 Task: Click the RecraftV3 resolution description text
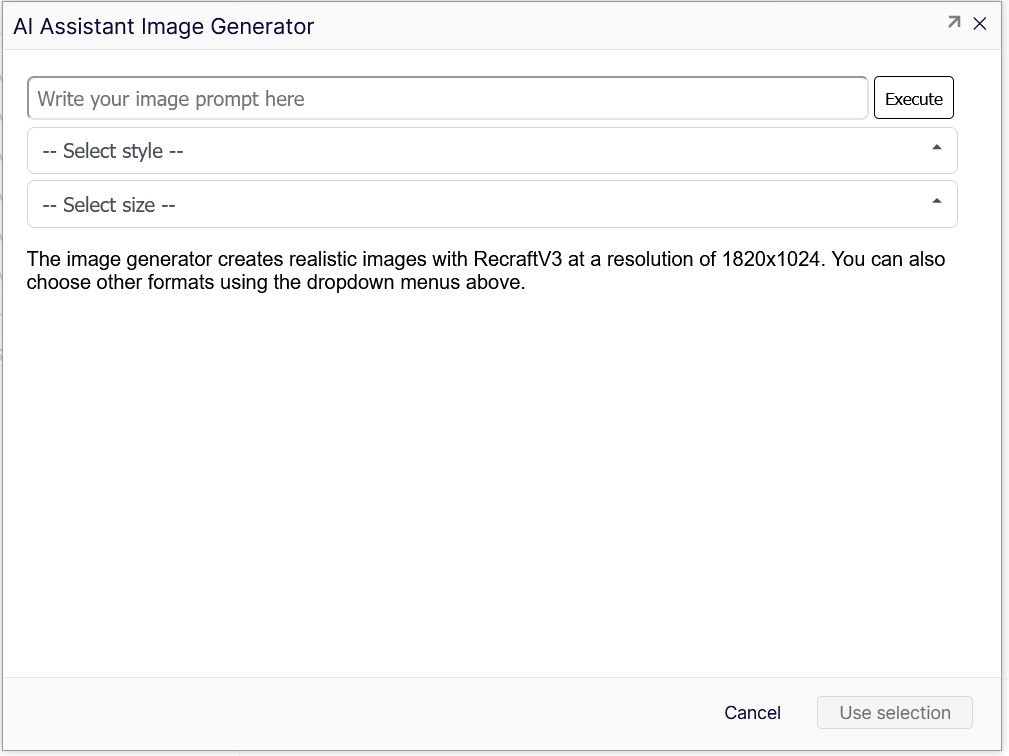tap(485, 270)
